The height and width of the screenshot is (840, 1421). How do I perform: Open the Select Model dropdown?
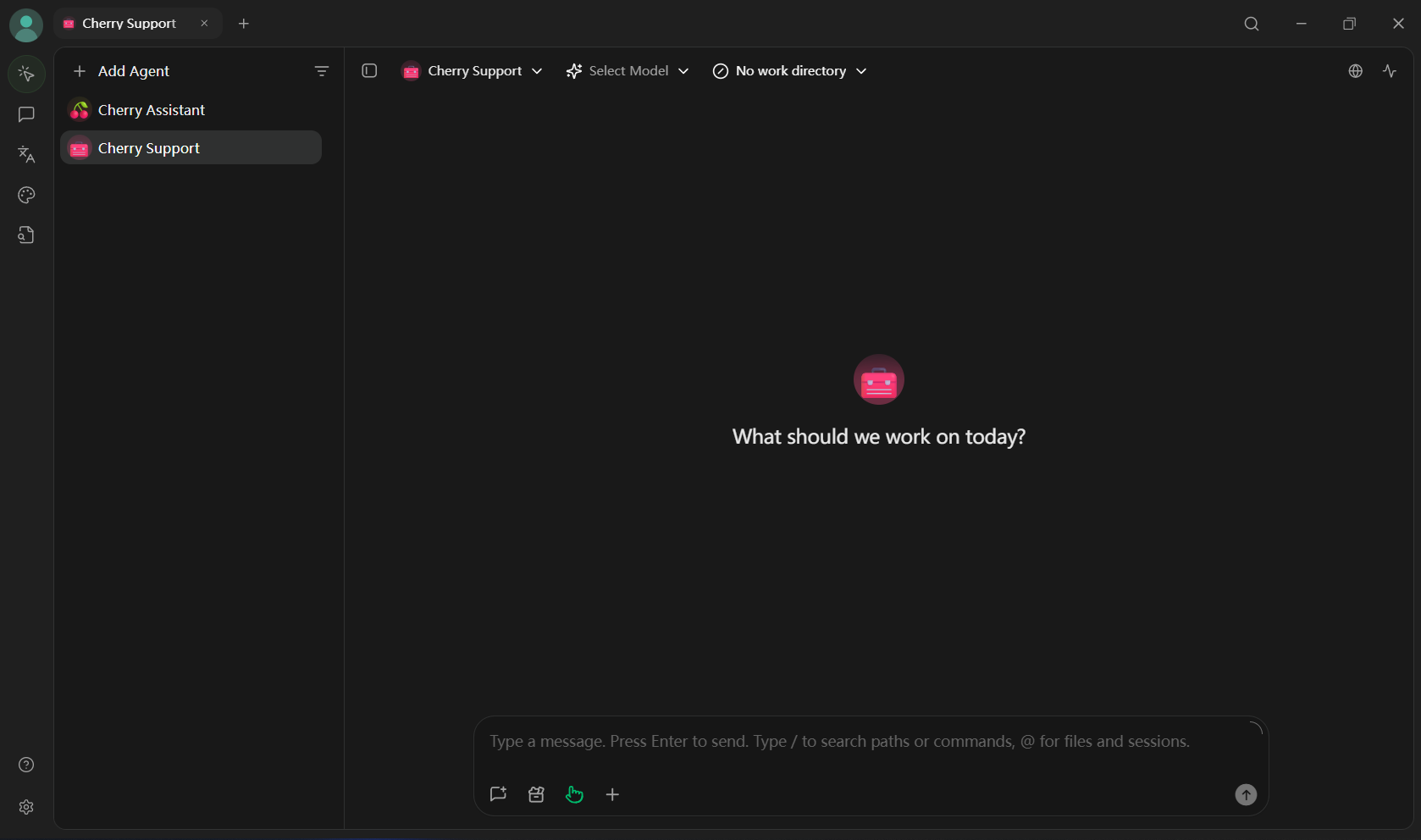pyautogui.click(x=628, y=71)
